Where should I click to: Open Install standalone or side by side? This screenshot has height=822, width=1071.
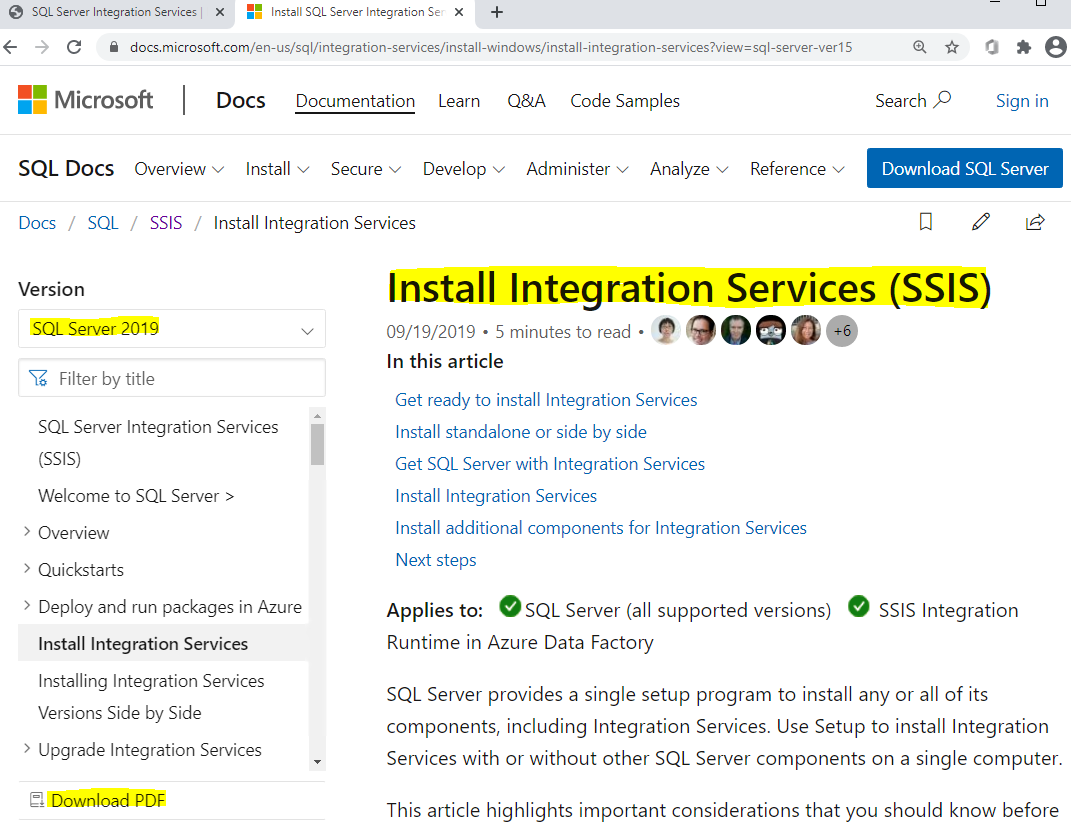pos(520,432)
